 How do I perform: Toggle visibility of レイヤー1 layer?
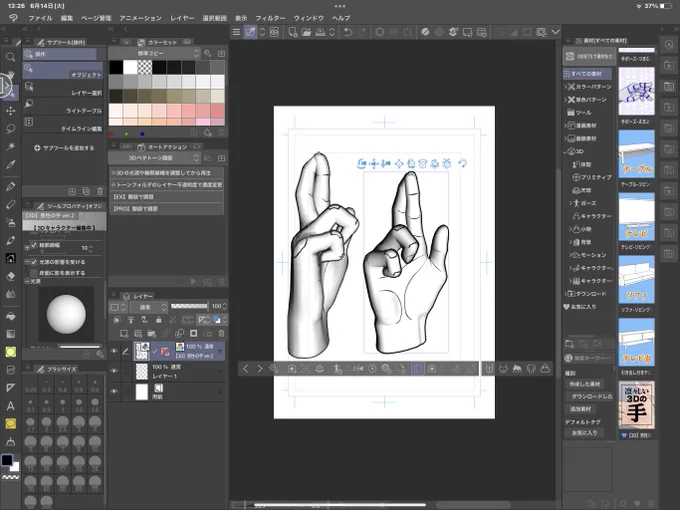pyautogui.click(x=114, y=371)
